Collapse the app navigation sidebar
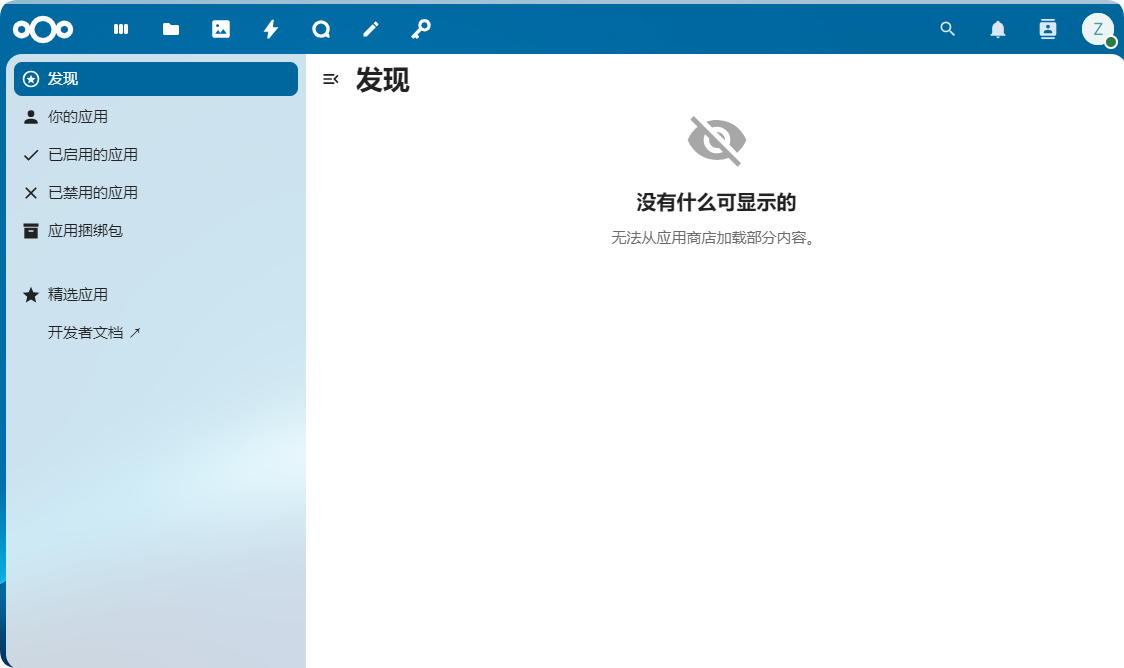1124x668 pixels. click(331, 79)
